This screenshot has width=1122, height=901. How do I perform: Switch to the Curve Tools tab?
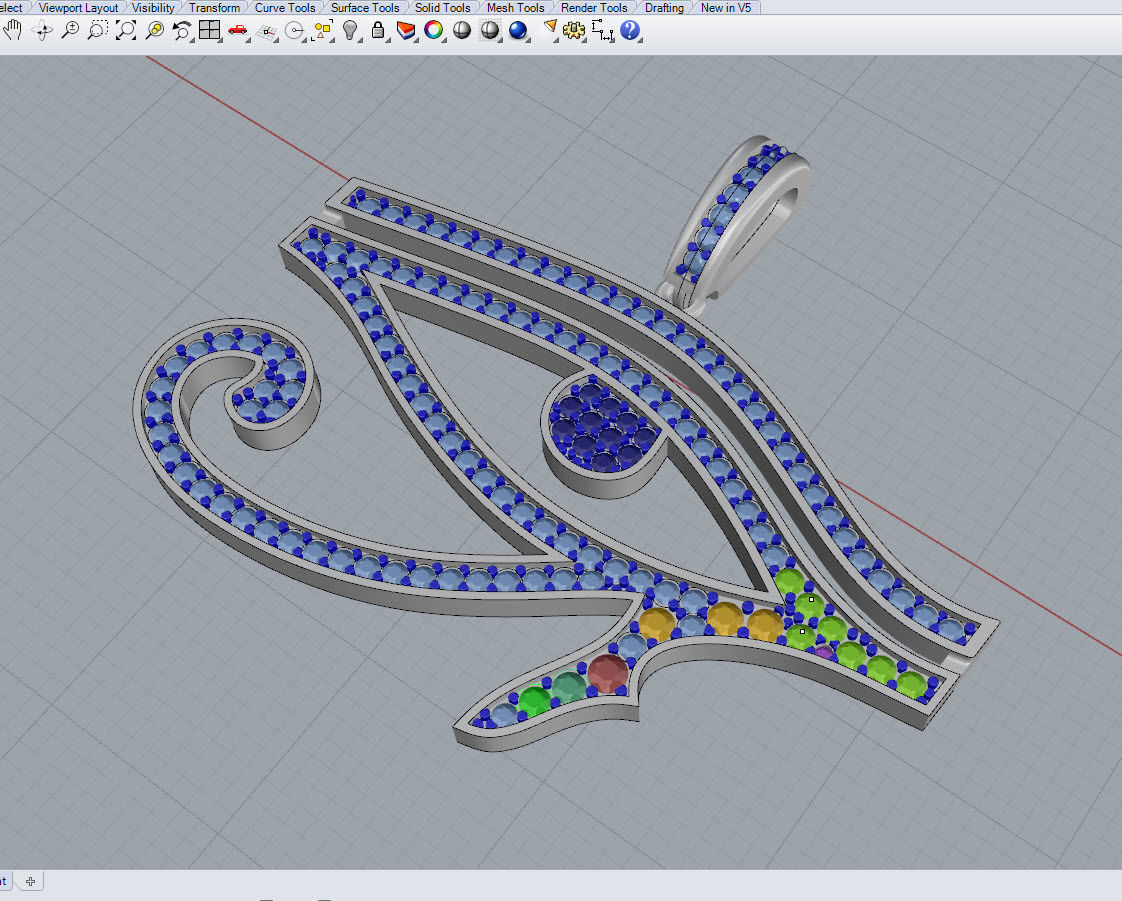click(x=285, y=8)
